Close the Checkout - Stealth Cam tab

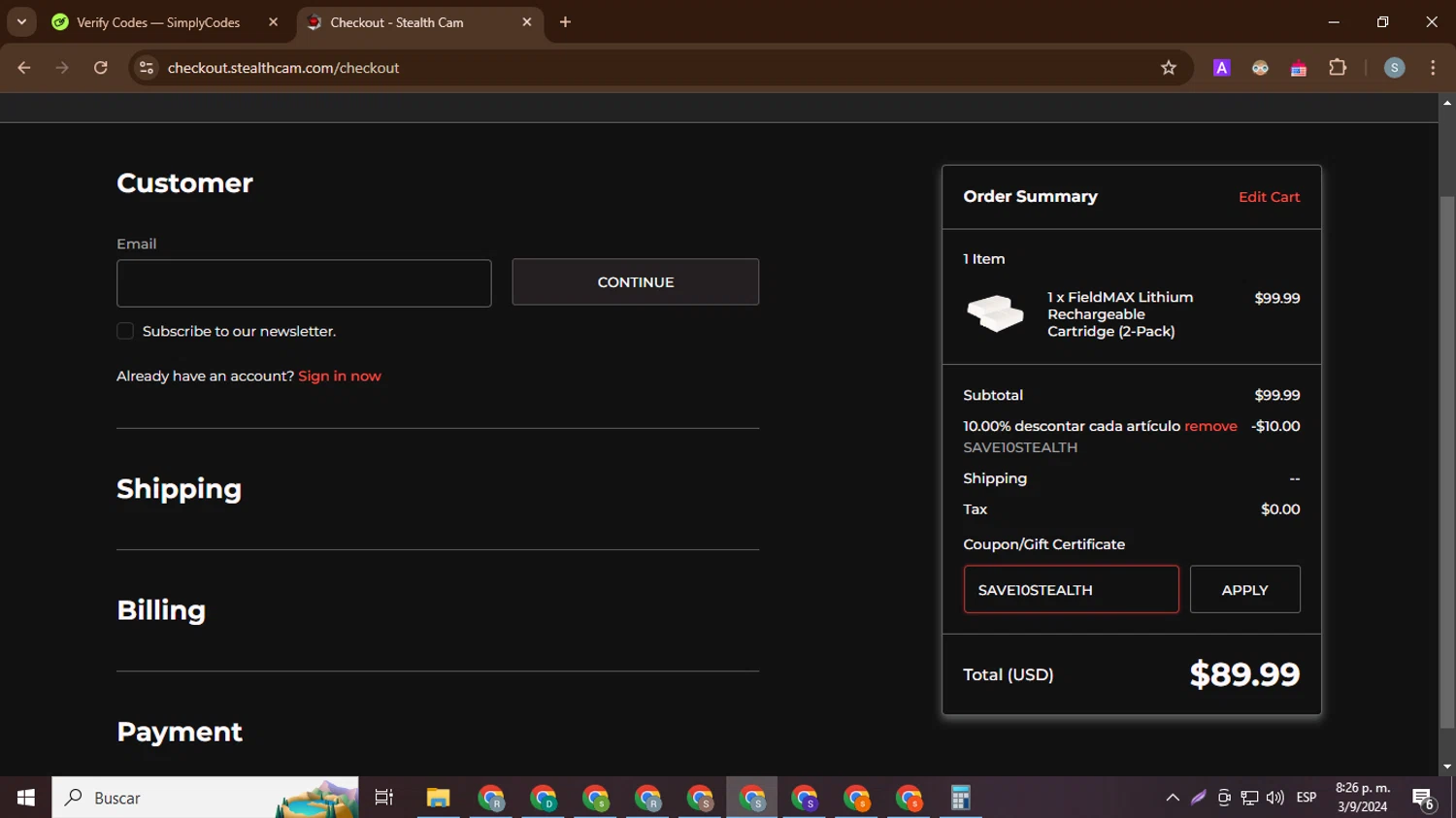pyautogui.click(x=527, y=22)
